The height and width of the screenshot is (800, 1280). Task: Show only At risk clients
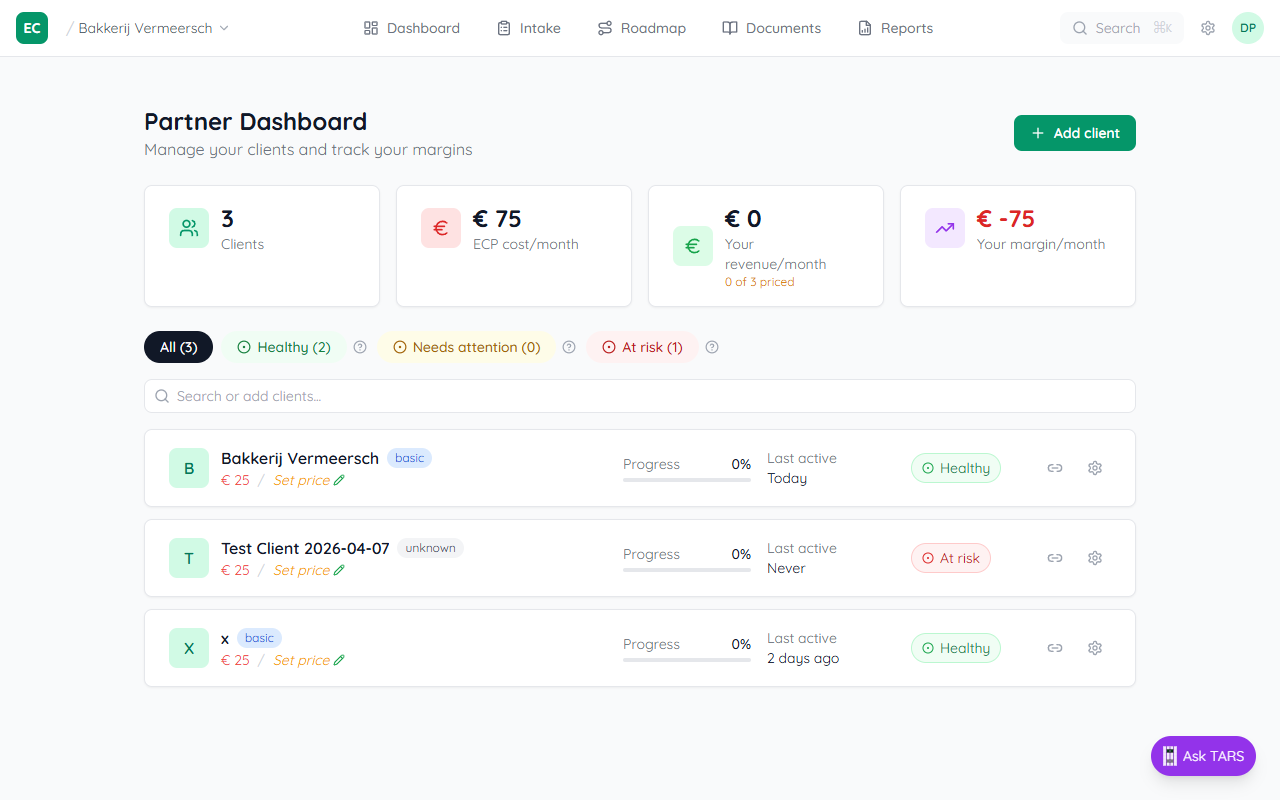(642, 347)
